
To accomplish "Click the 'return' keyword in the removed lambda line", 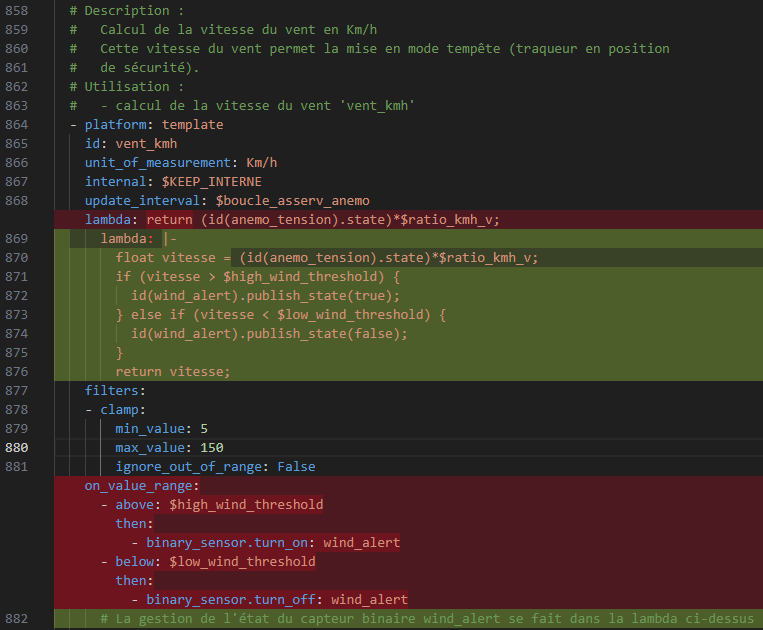I will pyautogui.click(x=169, y=219).
